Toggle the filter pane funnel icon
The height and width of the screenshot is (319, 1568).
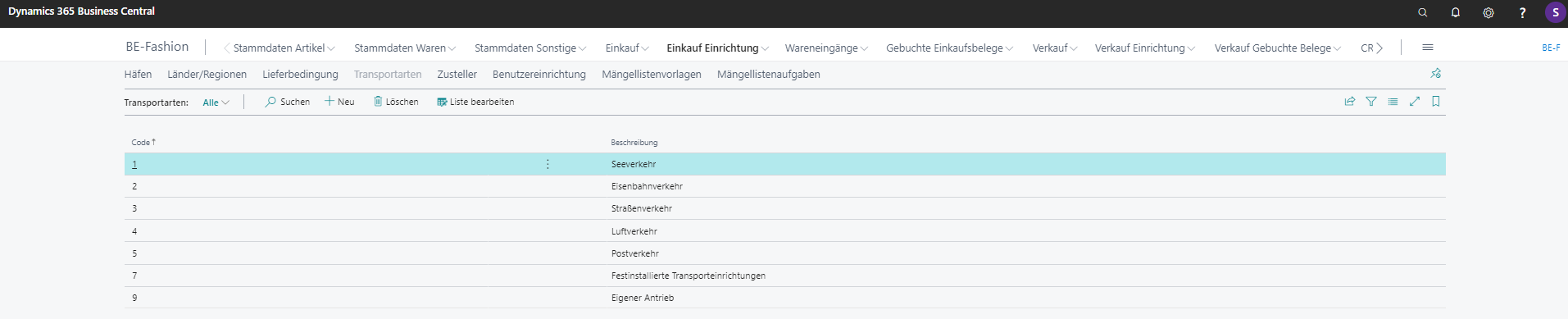tap(1371, 102)
